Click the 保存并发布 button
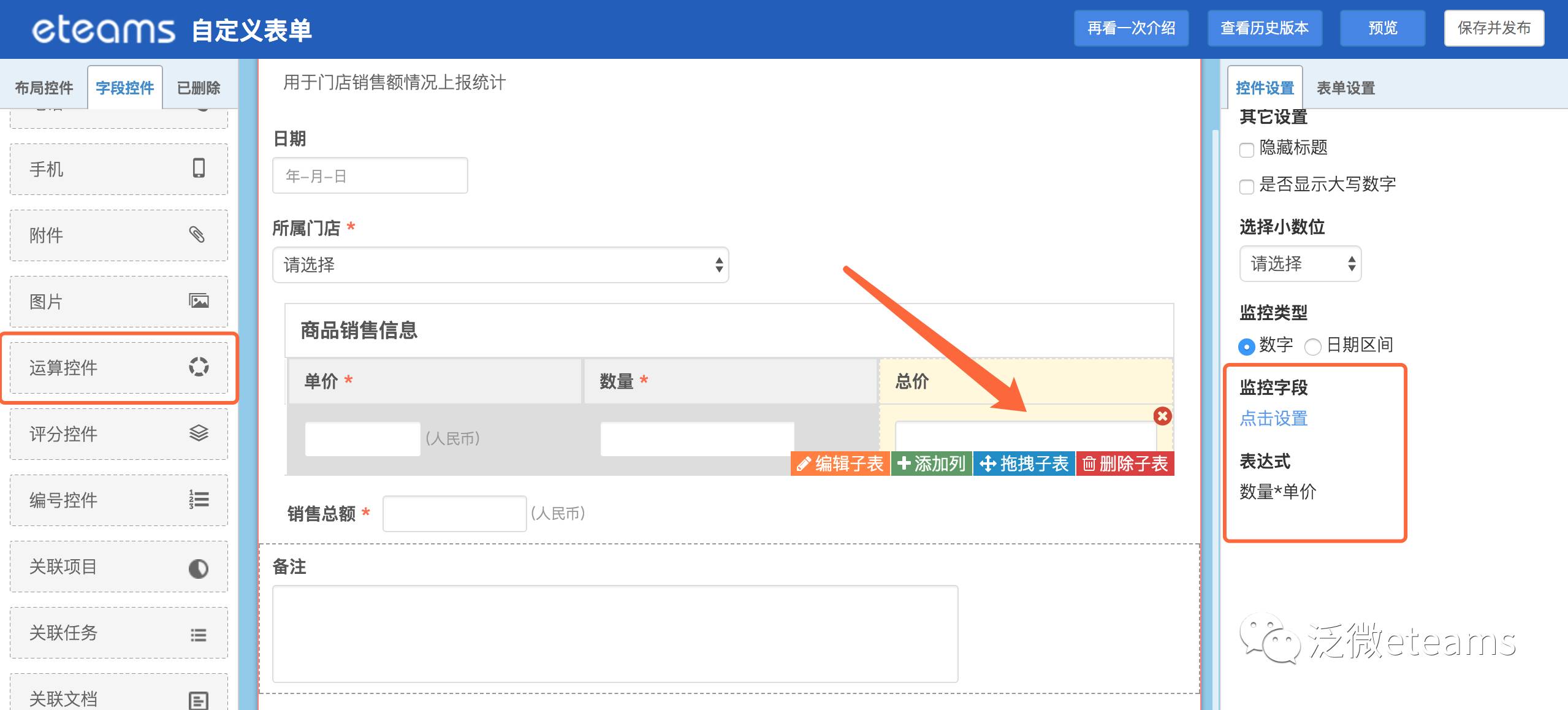Screen dimensions: 1568x710 click(x=1493, y=28)
